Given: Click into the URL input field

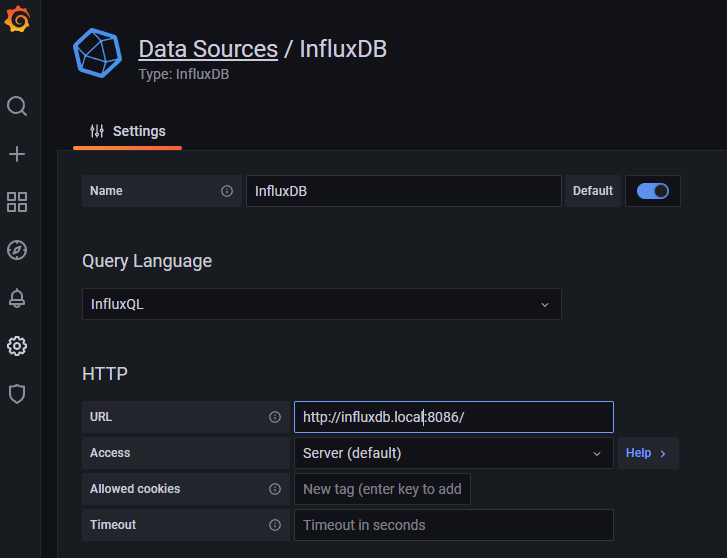Looking at the screenshot, I should pyautogui.click(x=454, y=417).
